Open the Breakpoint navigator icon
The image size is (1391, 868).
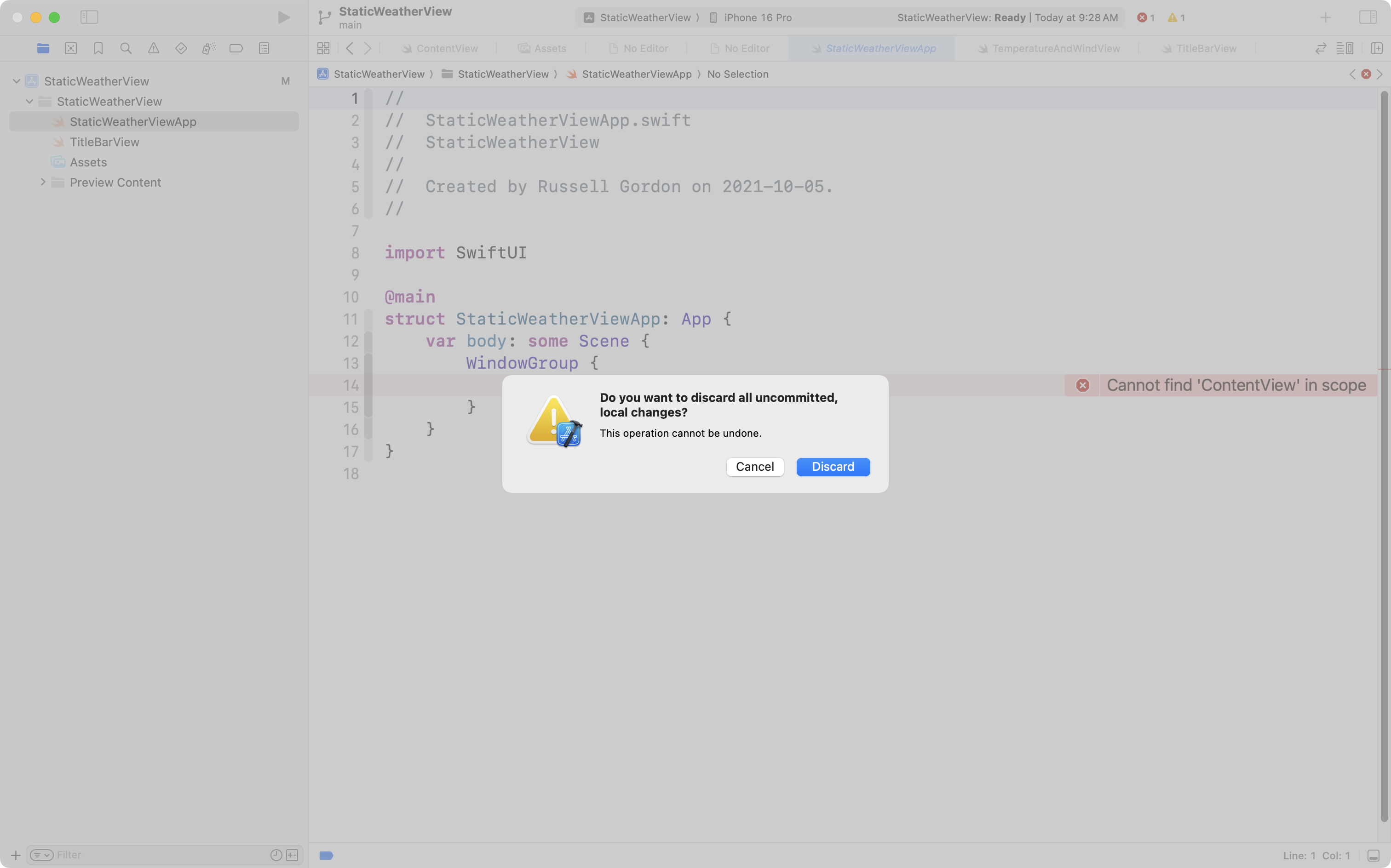coord(236,48)
